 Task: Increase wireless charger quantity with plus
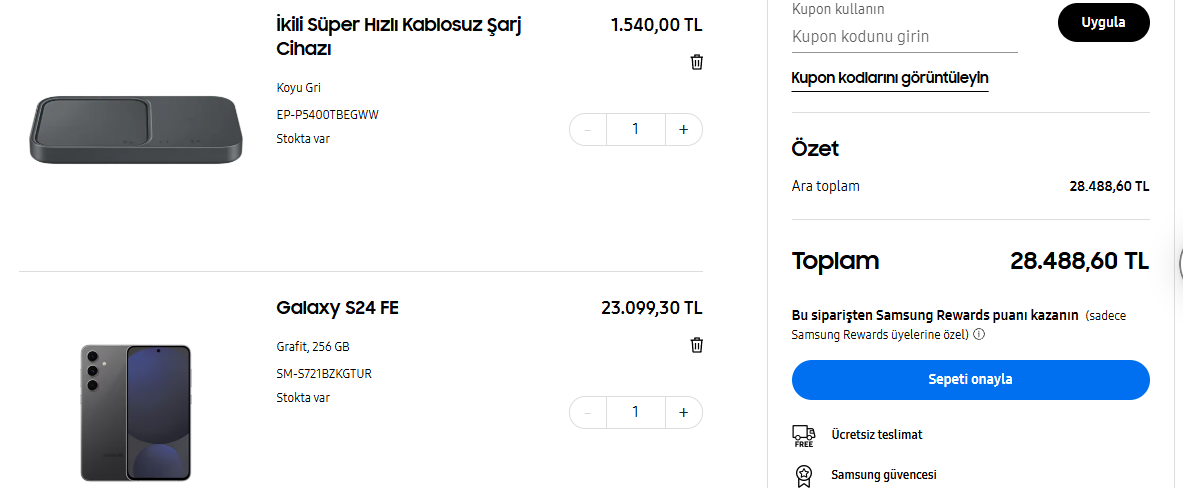(x=683, y=129)
